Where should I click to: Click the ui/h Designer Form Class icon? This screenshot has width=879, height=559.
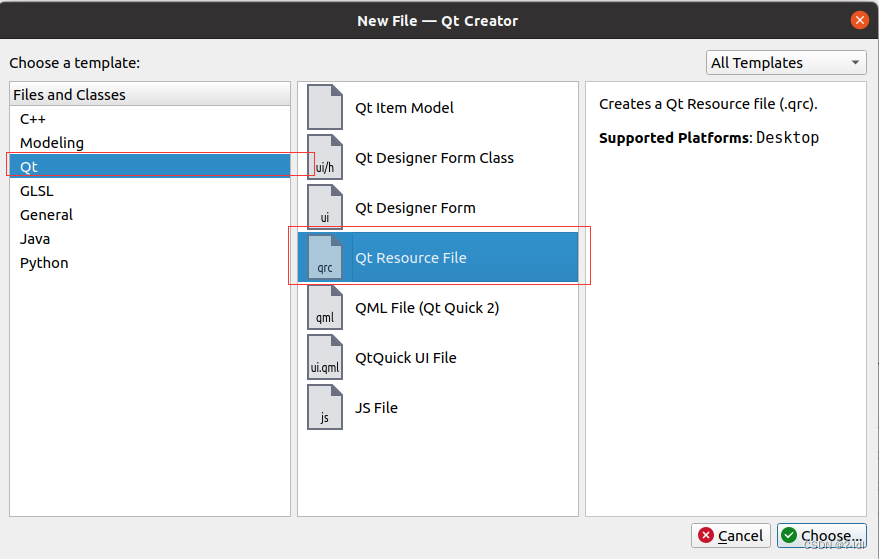point(325,157)
